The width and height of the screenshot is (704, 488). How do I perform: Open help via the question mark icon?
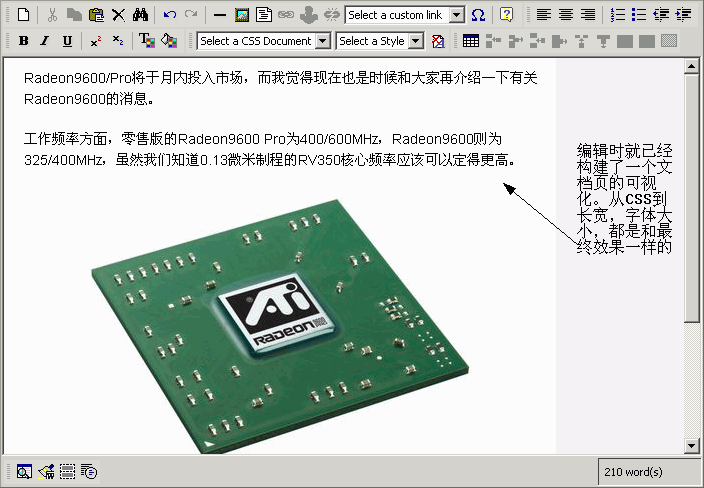pos(506,15)
